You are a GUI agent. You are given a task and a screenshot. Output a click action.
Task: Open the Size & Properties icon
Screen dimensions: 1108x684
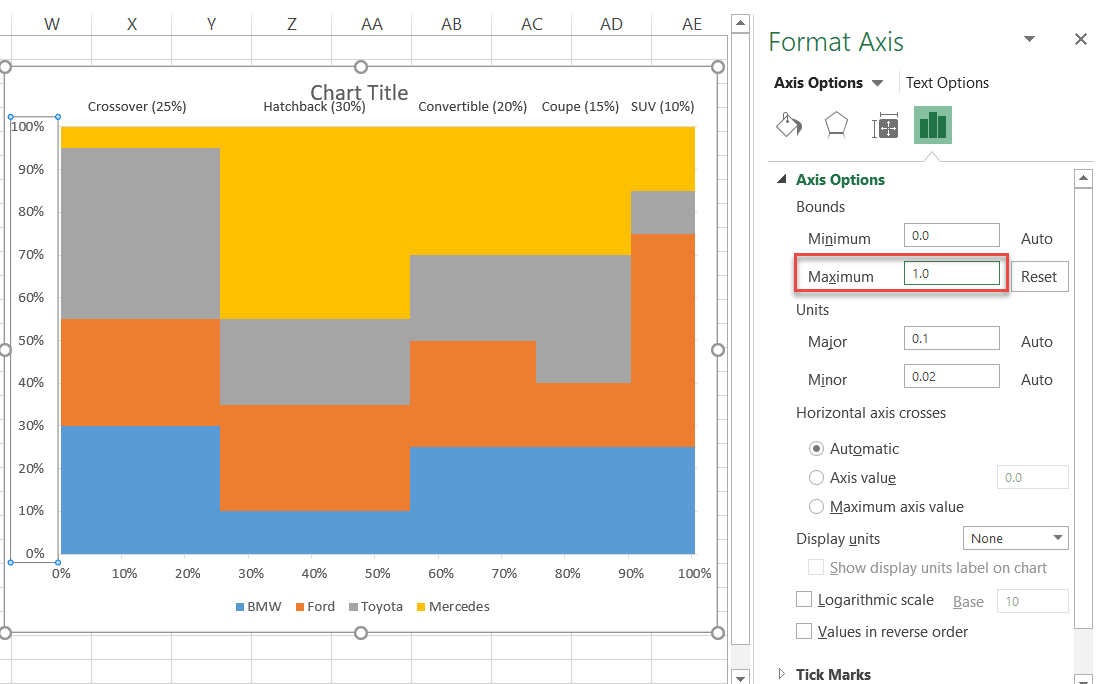coord(884,125)
